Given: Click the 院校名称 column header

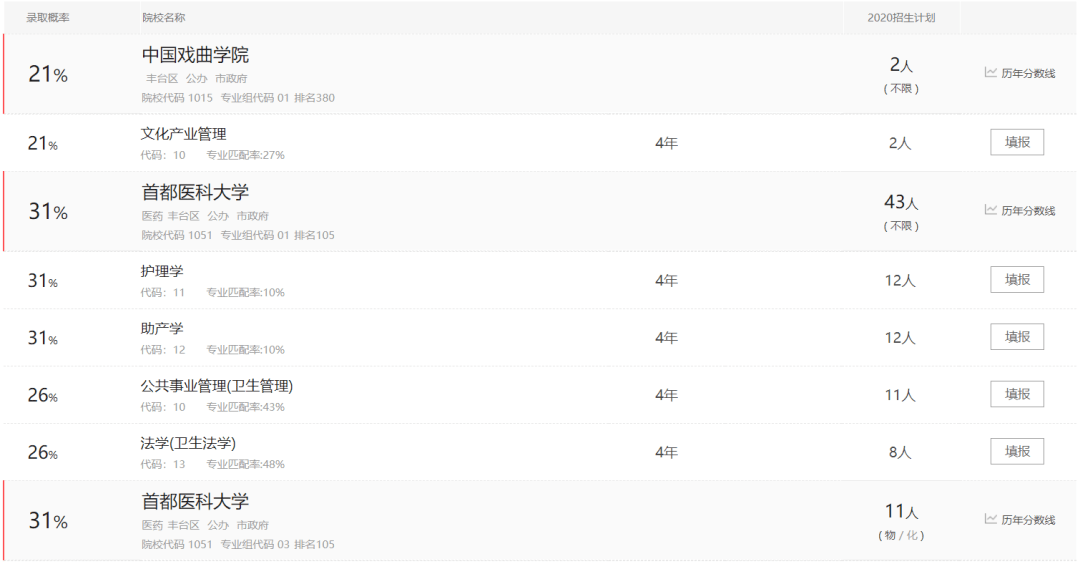Looking at the screenshot, I should [163, 18].
